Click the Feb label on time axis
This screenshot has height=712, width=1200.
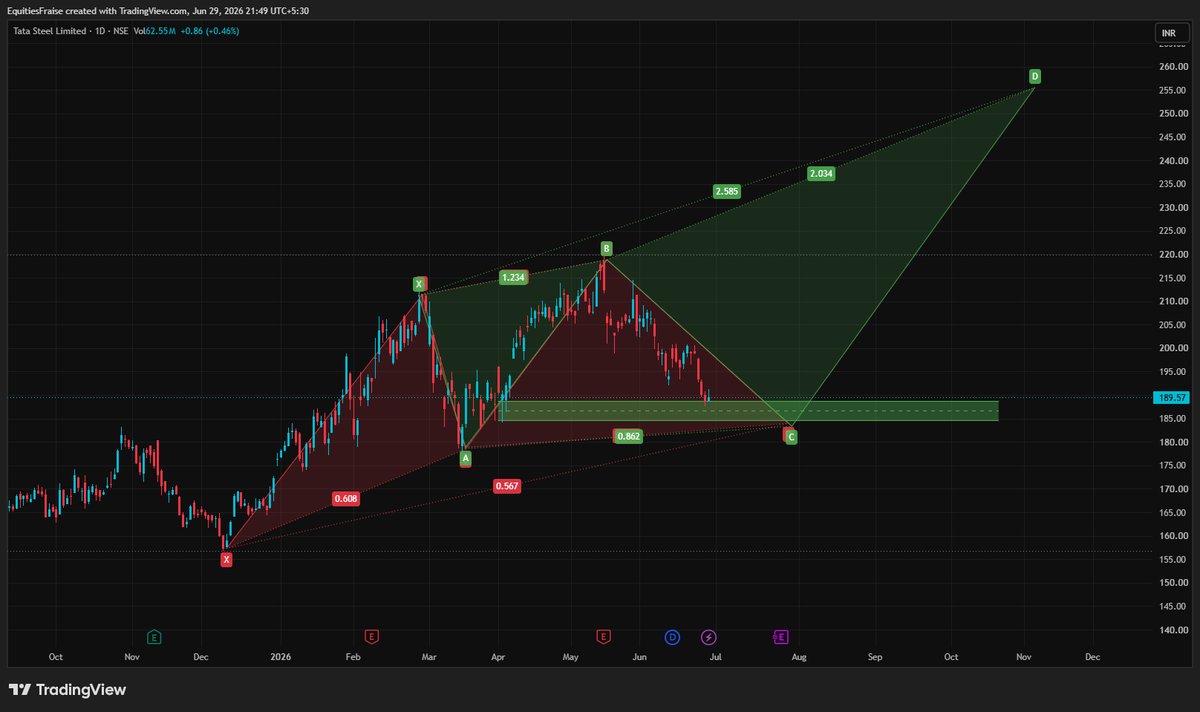point(352,657)
